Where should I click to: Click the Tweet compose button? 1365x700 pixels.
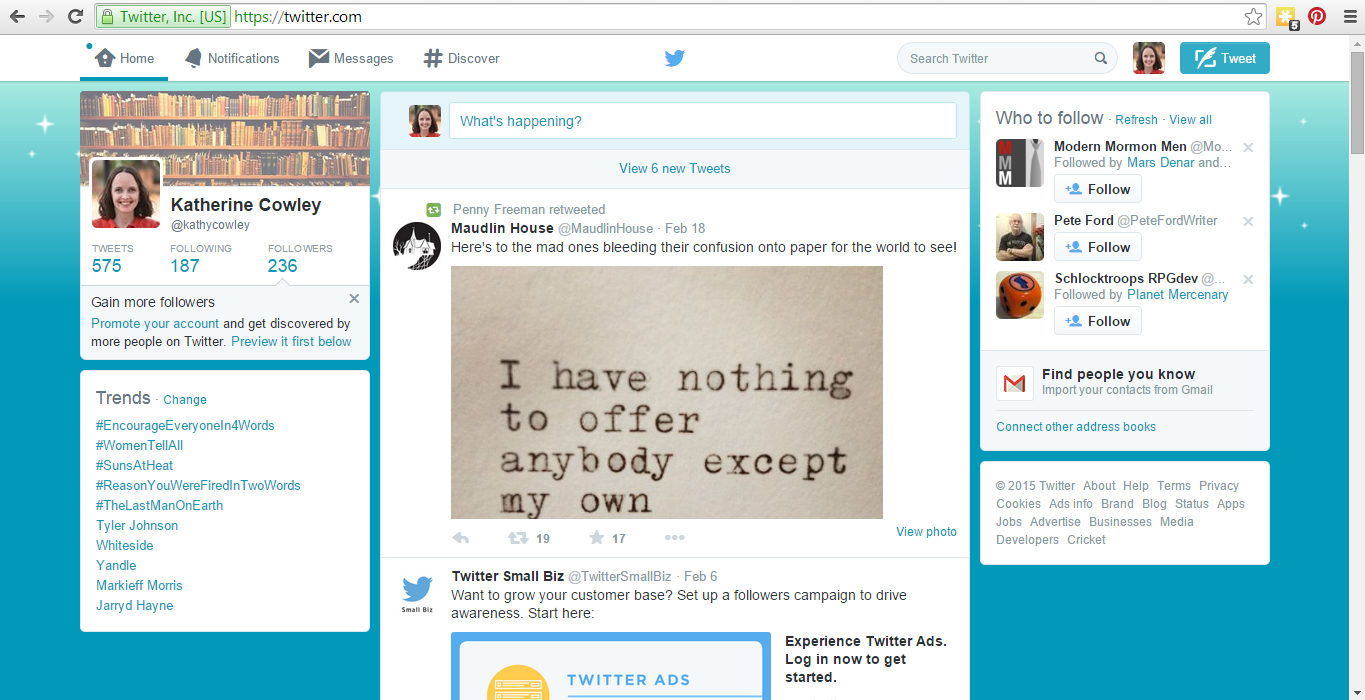(x=1225, y=58)
